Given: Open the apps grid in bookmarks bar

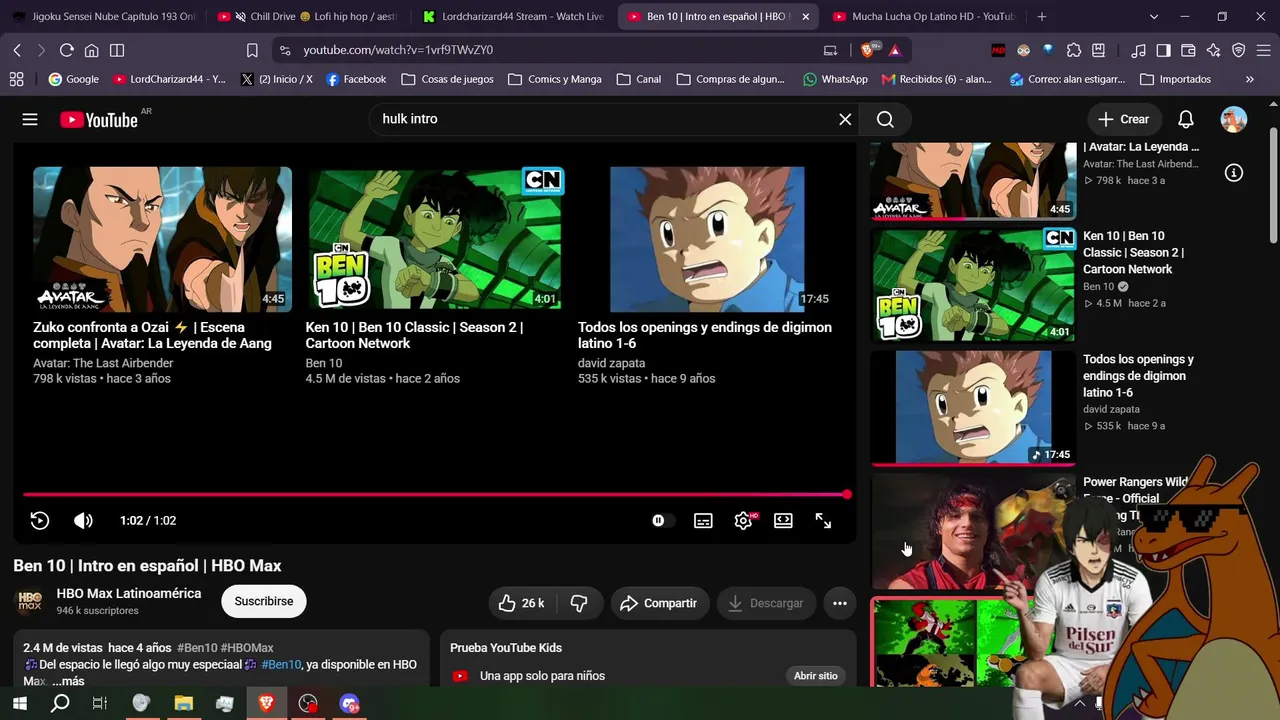Looking at the screenshot, I should tap(16, 79).
